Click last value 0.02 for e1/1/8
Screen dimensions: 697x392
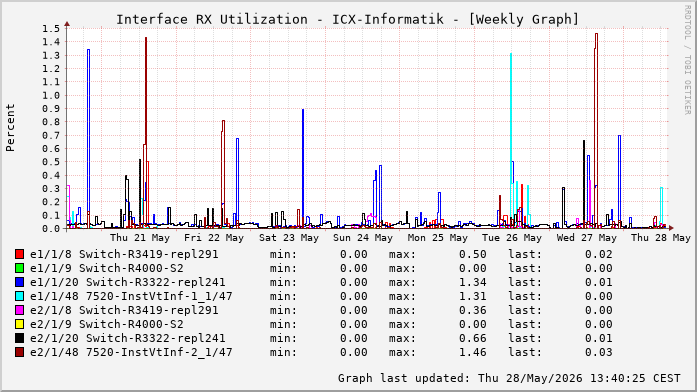pyautogui.click(x=599, y=254)
